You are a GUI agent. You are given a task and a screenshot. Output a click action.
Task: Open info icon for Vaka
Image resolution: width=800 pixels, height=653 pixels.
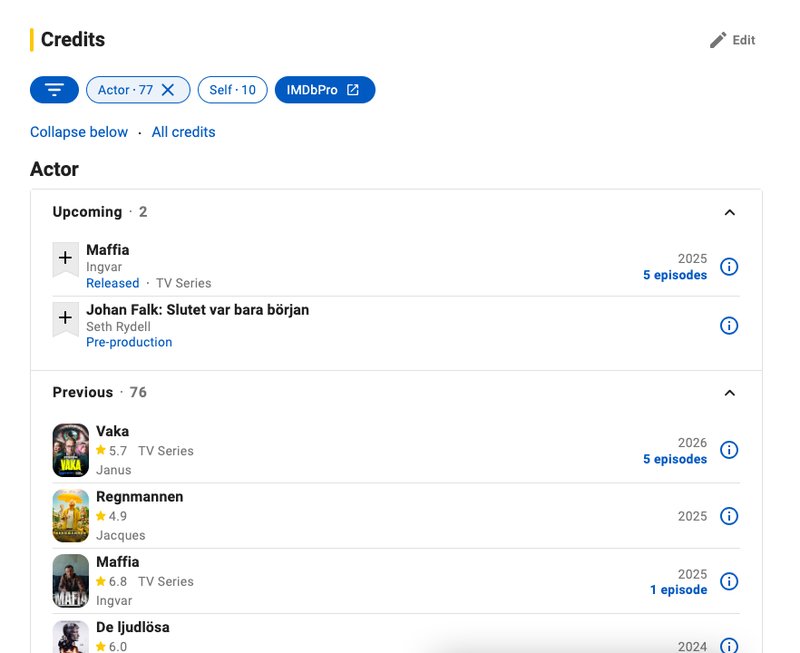(729, 450)
